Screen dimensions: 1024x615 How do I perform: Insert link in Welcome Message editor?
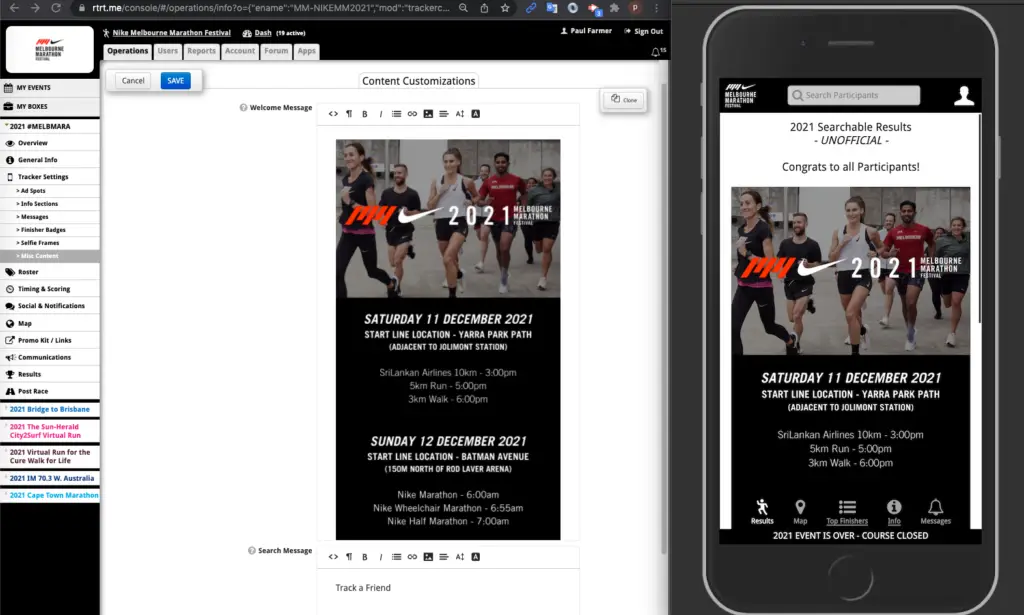click(x=412, y=114)
